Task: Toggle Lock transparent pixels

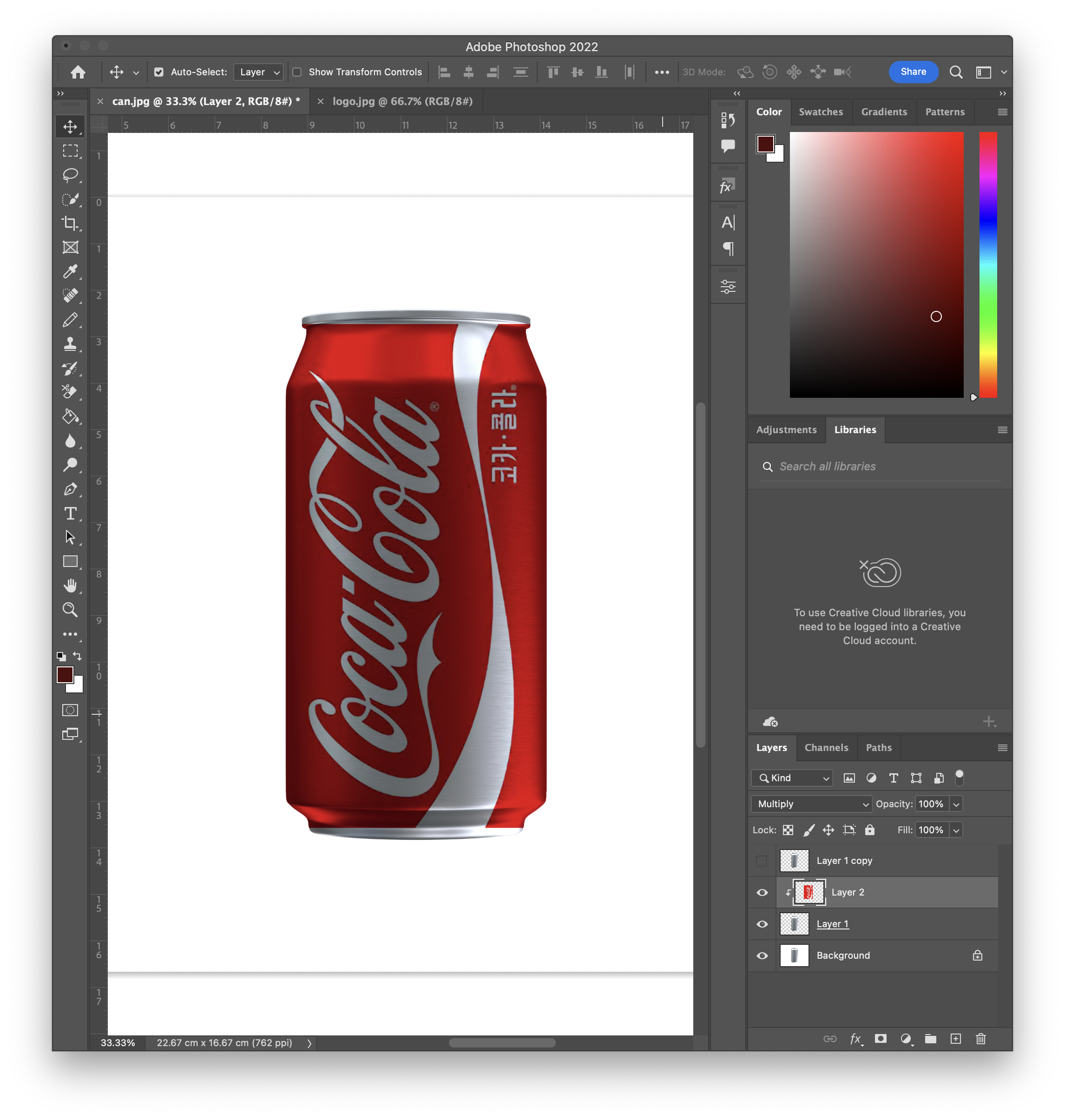Action: click(788, 830)
